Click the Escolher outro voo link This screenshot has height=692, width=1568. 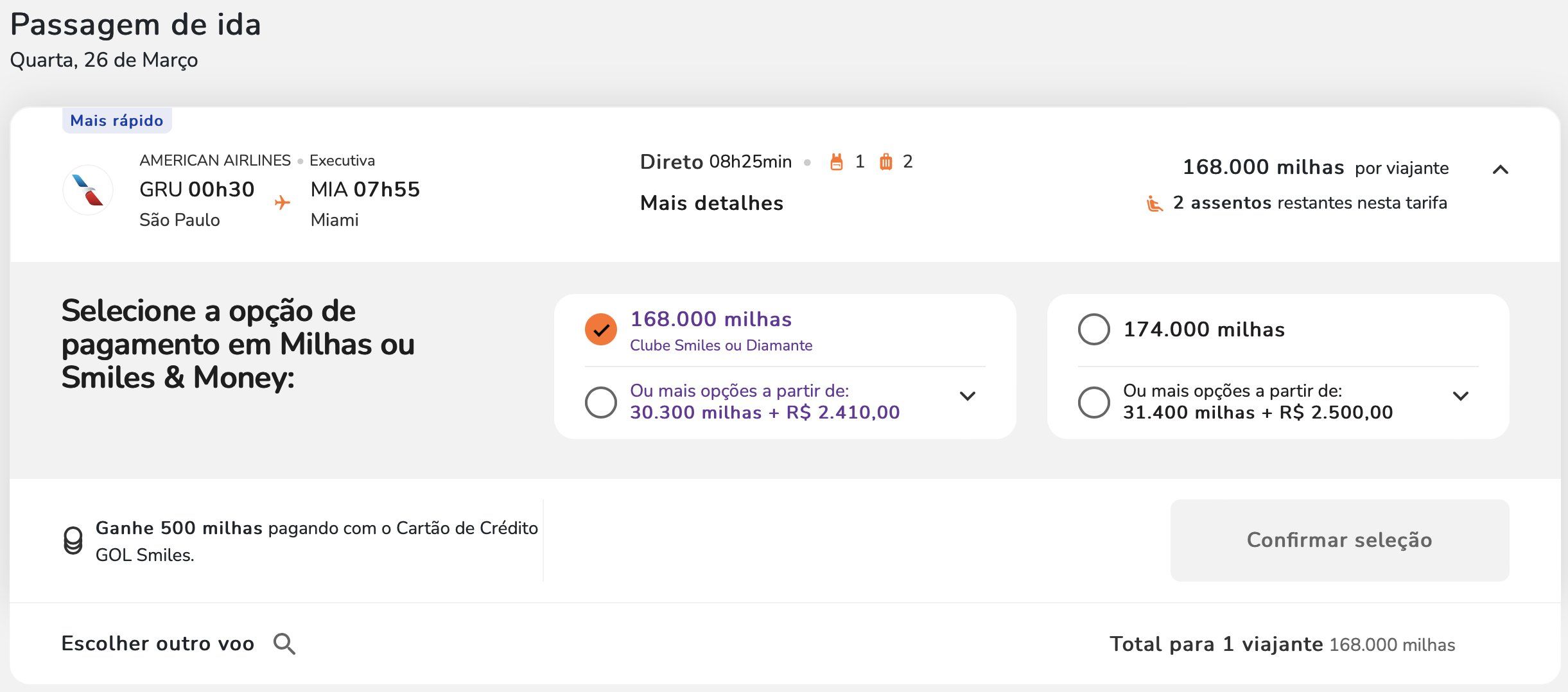pyautogui.click(x=158, y=644)
